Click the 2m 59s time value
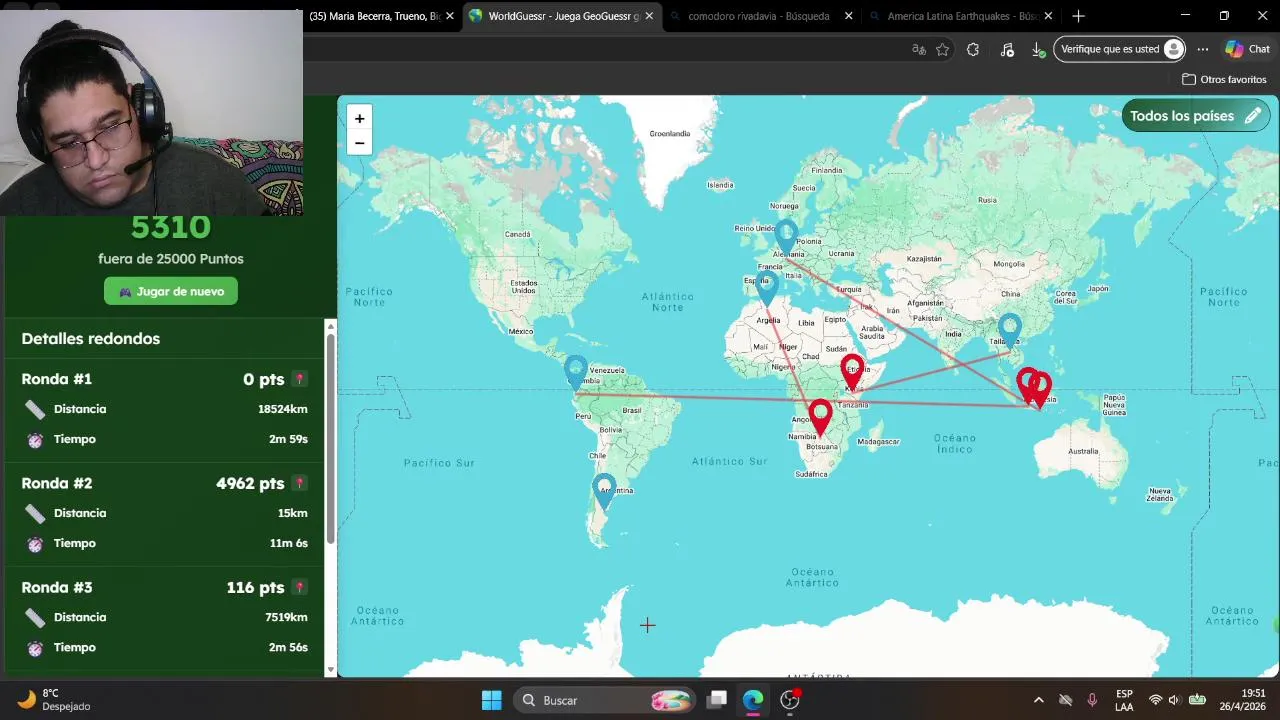Viewport: 1280px width, 720px height. tap(288, 439)
